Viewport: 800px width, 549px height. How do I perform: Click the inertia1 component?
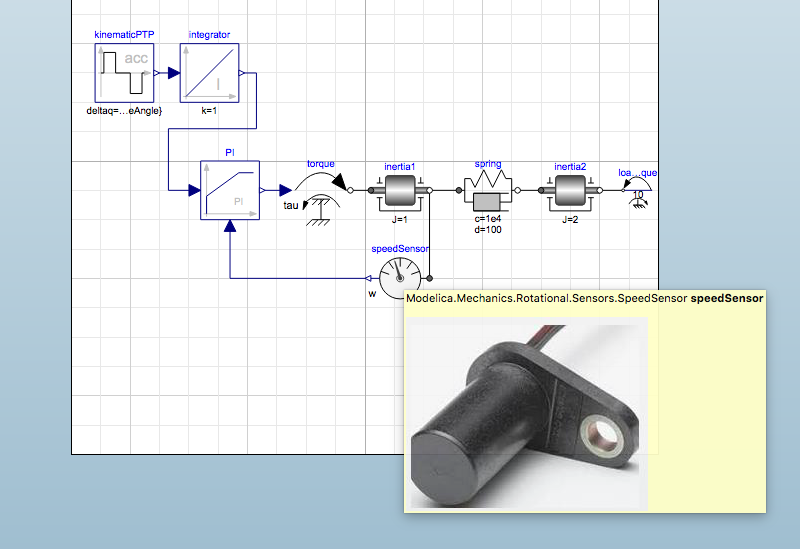(x=400, y=192)
